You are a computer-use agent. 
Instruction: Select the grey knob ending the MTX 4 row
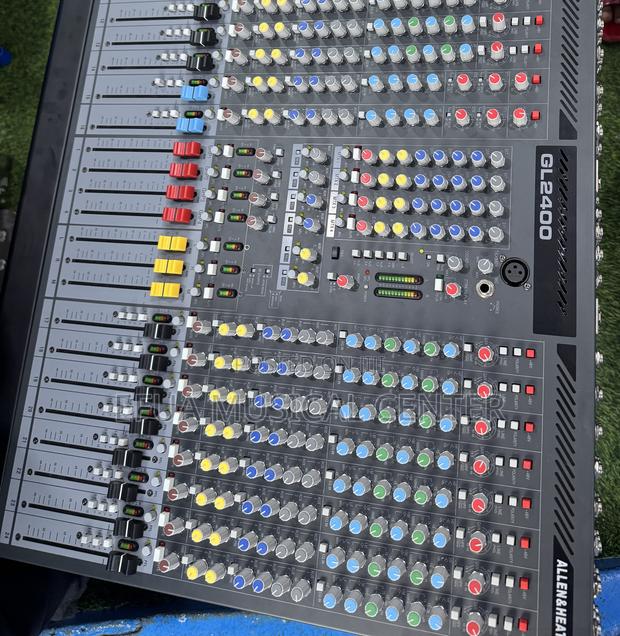[x=496, y=234]
